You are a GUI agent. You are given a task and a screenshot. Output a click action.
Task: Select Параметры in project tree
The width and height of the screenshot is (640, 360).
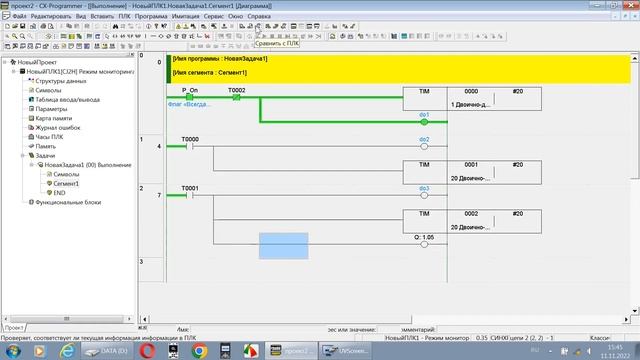(51, 109)
